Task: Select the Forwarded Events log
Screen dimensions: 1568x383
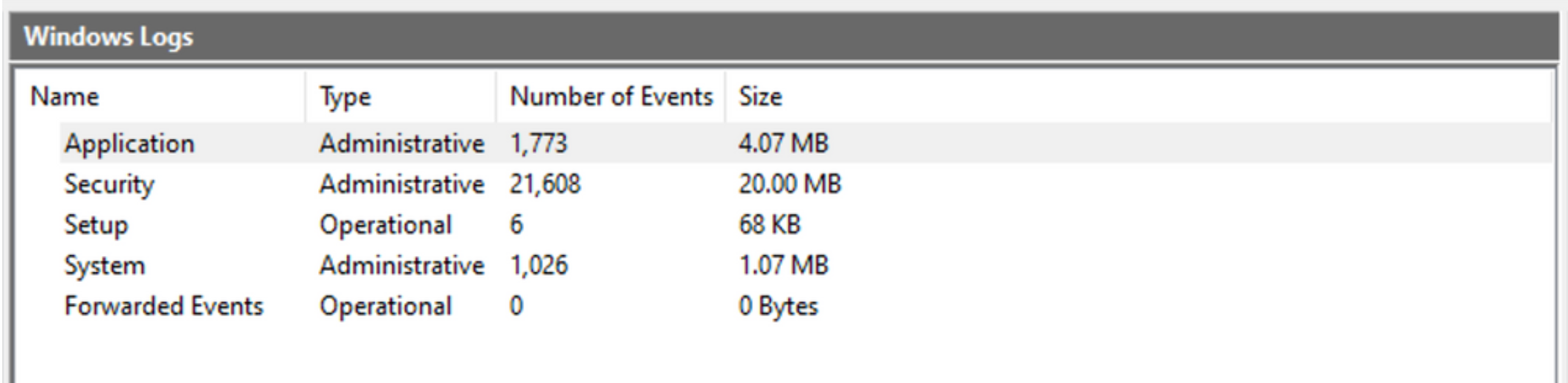Action: point(163,306)
